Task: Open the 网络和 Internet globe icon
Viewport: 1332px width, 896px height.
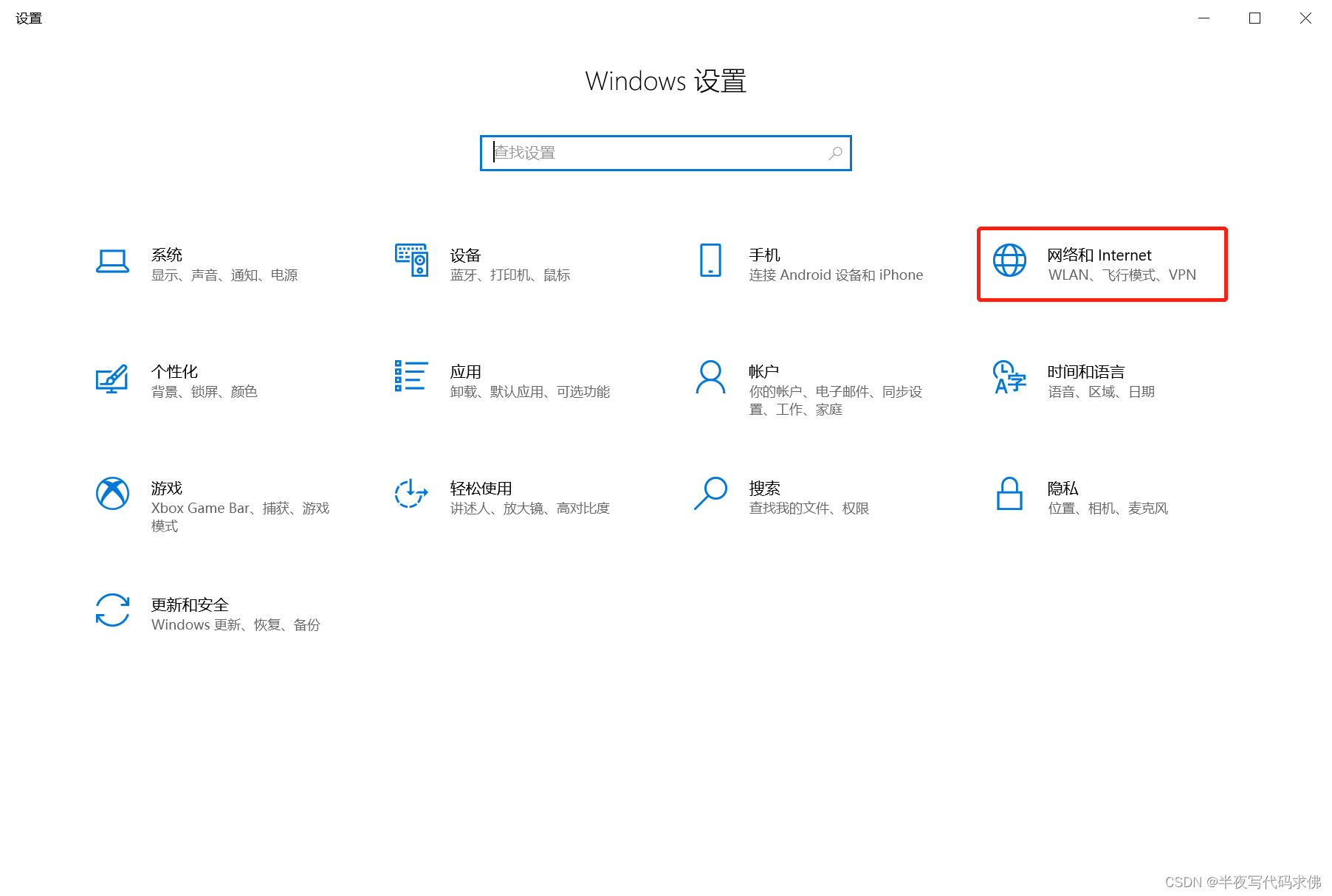Action: (x=1009, y=260)
